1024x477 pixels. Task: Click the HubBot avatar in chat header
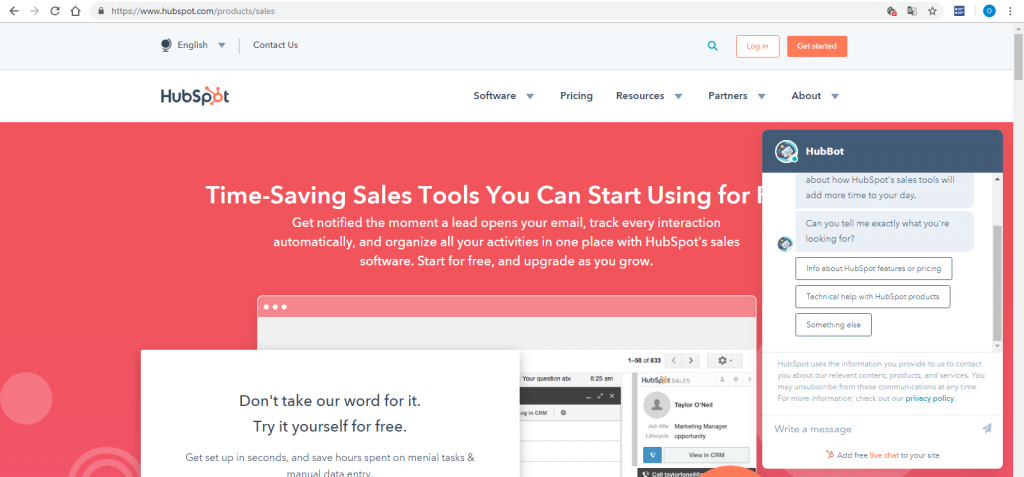(x=786, y=151)
